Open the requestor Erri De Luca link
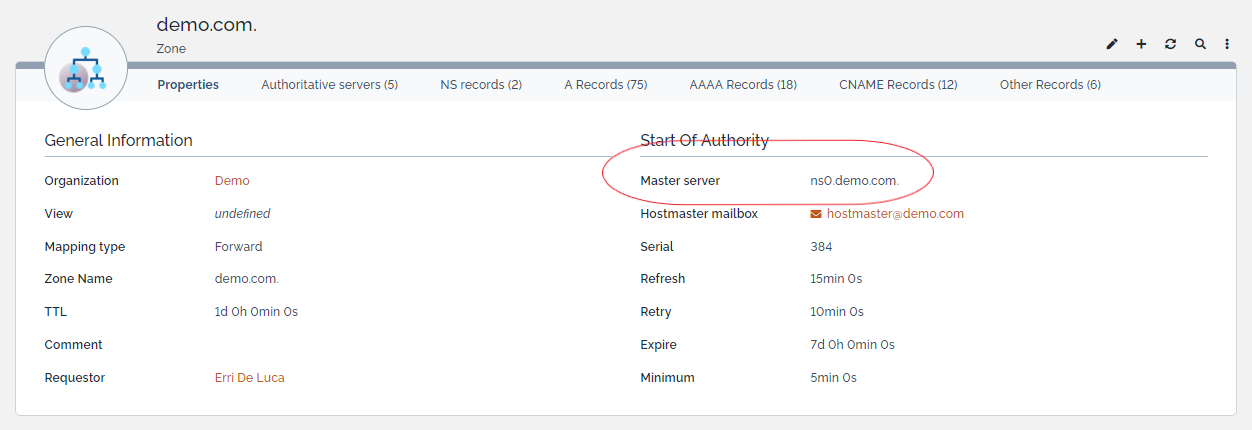This screenshot has height=430, width=1252. coord(249,378)
